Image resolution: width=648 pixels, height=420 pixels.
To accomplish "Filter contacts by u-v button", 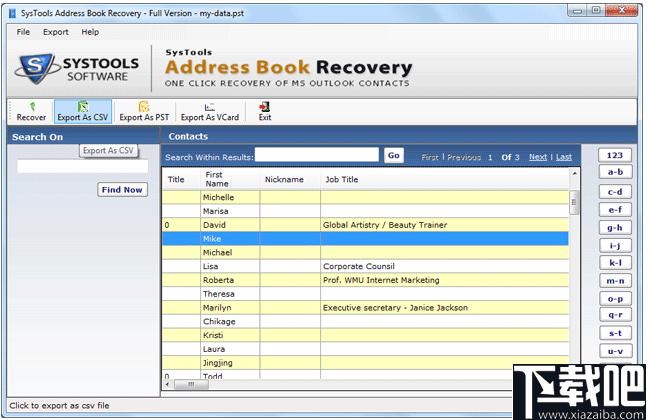I will click(x=615, y=351).
